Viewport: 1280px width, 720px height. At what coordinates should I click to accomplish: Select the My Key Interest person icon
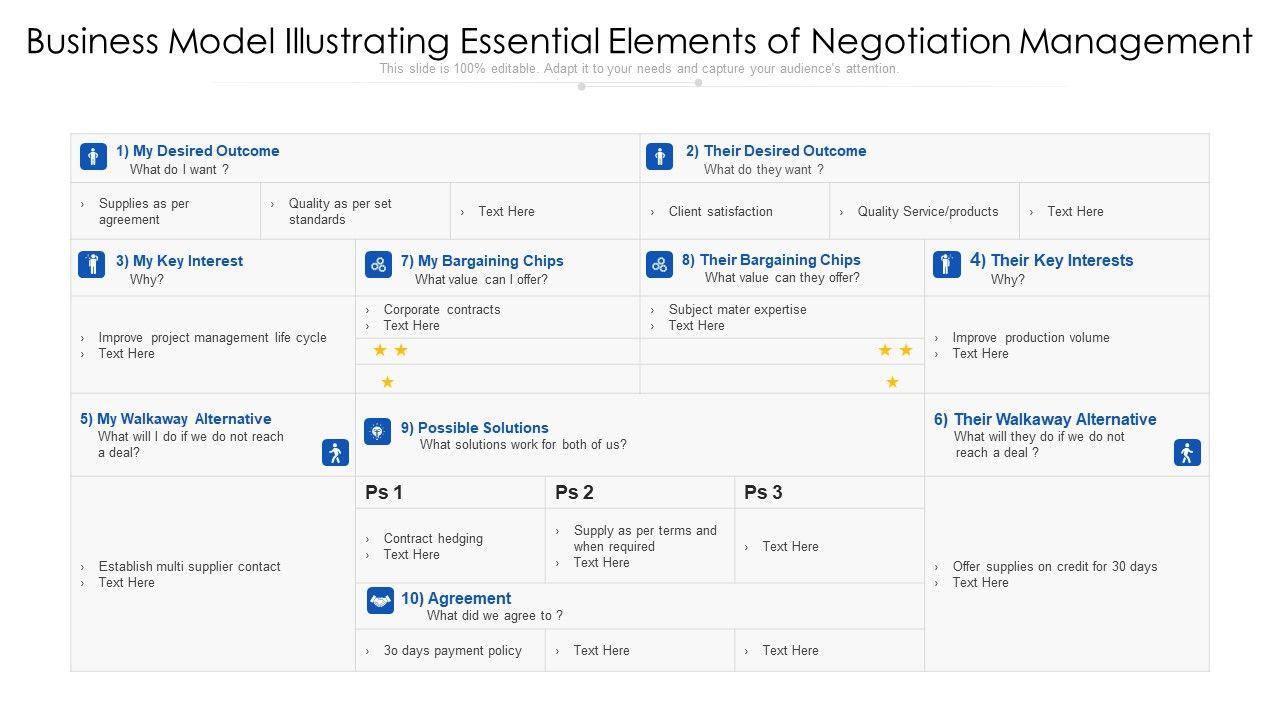(92, 264)
